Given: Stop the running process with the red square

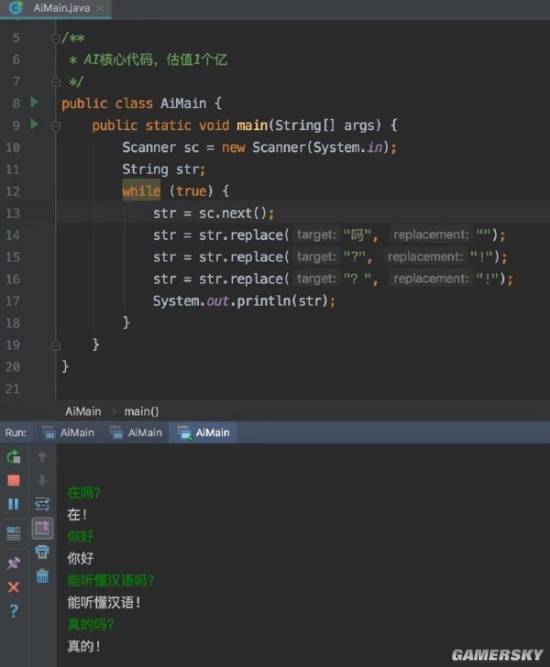Looking at the screenshot, I should point(14,480).
